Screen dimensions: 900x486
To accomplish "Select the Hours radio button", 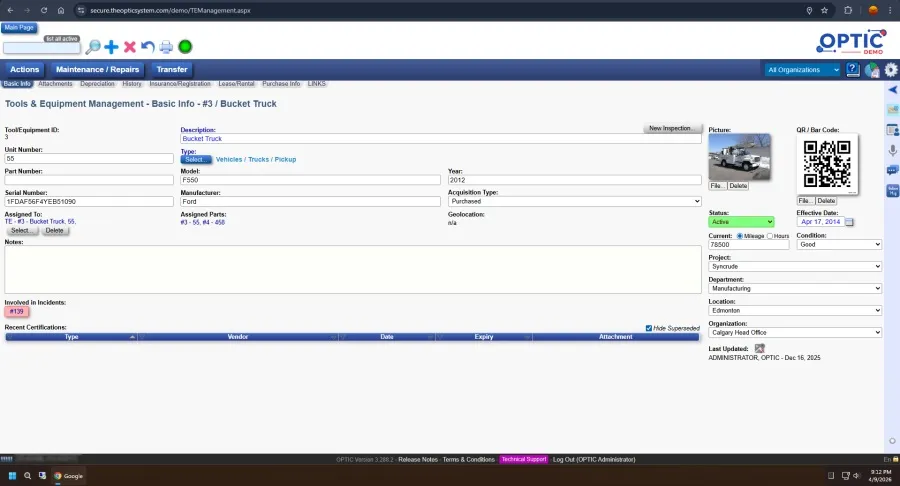I will pyautogui.click(x=769, y=236).
